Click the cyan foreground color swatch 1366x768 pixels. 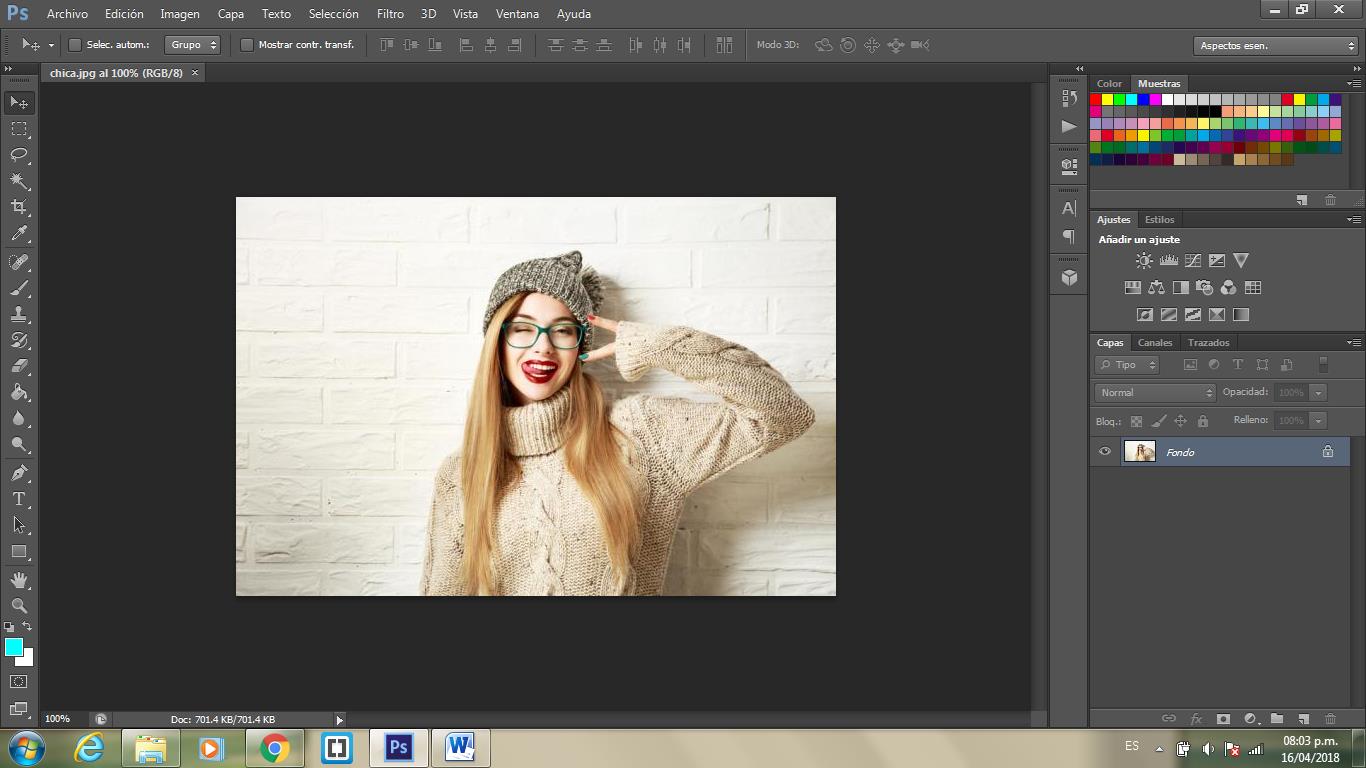[14, 648]
